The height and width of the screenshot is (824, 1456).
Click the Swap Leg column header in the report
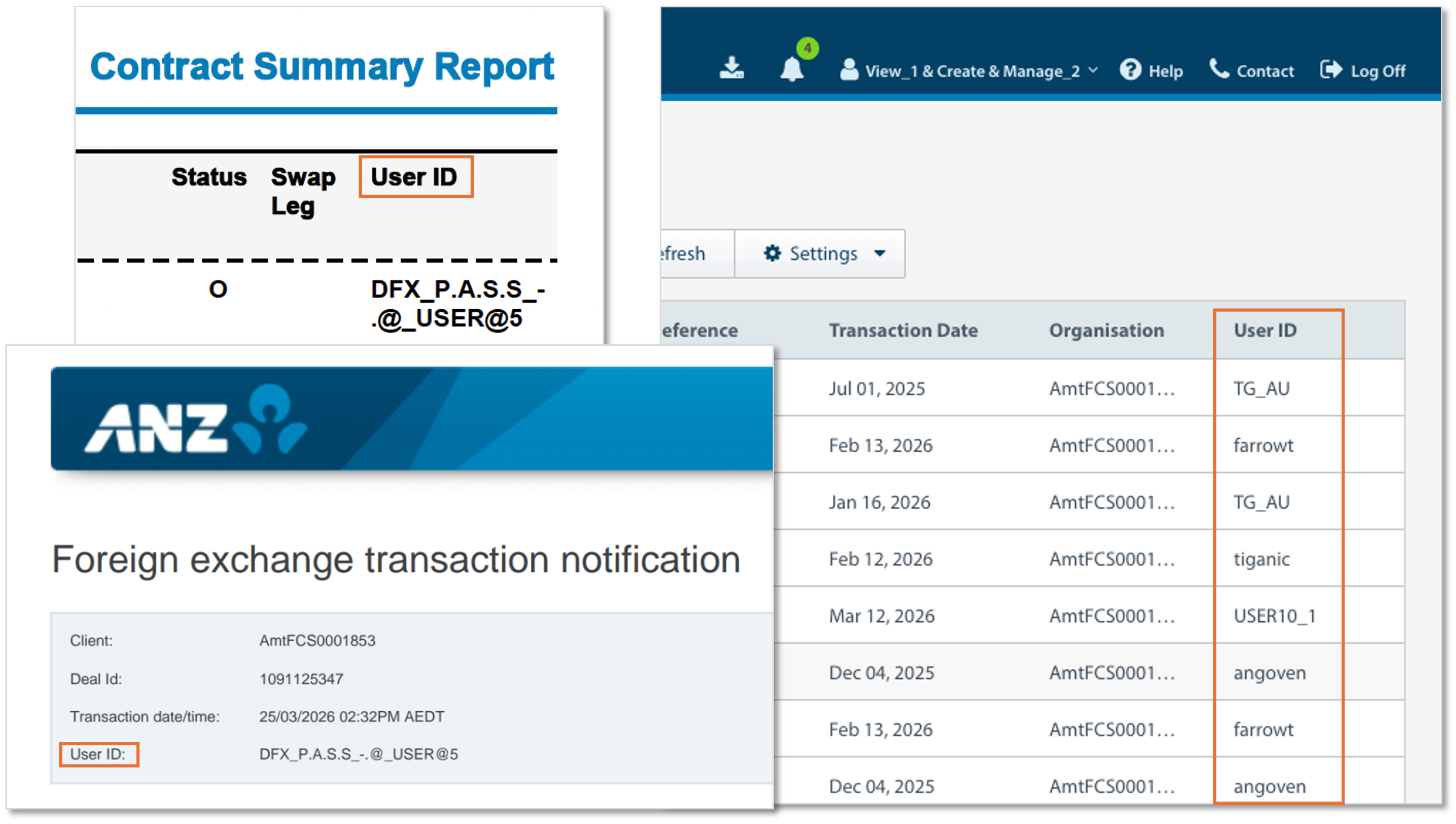tap(302, 192)
